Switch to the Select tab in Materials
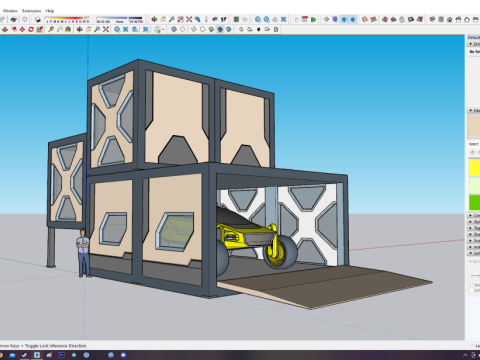This screenshot has width=480, height=360. 474,144
